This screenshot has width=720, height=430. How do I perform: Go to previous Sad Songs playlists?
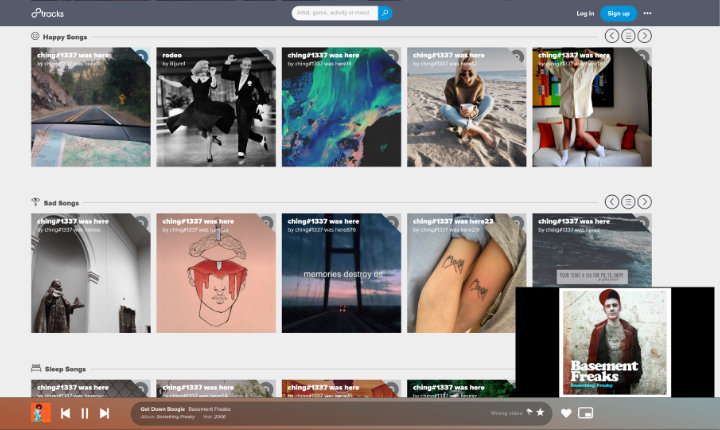(x=612, y=202)
